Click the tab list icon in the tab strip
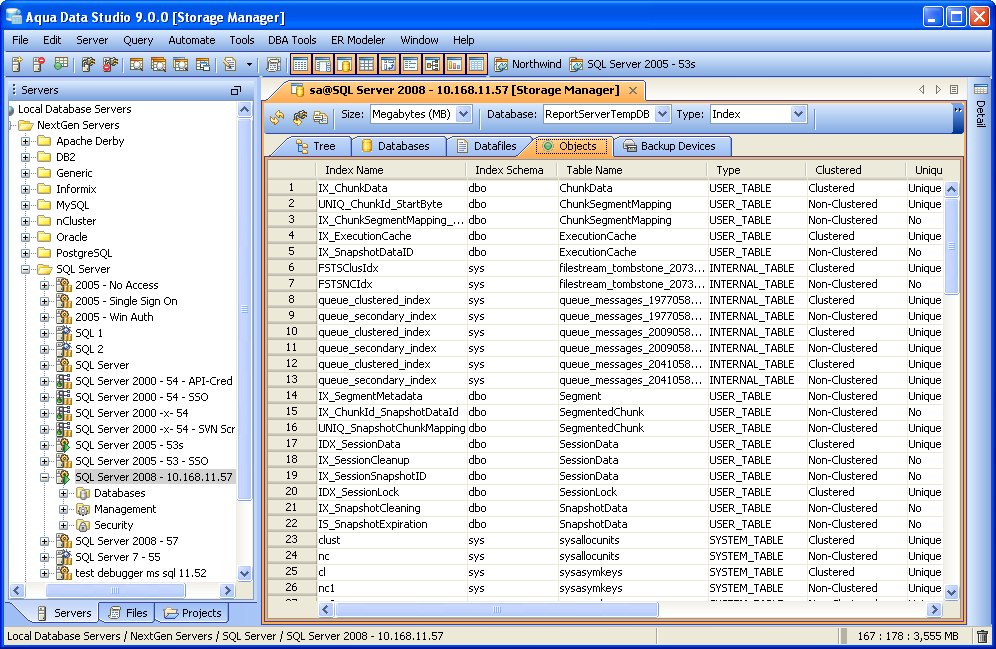Image resolution: width=996 pixels, height=649 pixels. point(954,90)
